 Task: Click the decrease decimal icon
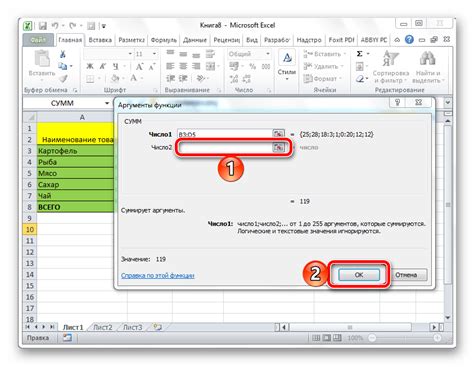point(246,79)
